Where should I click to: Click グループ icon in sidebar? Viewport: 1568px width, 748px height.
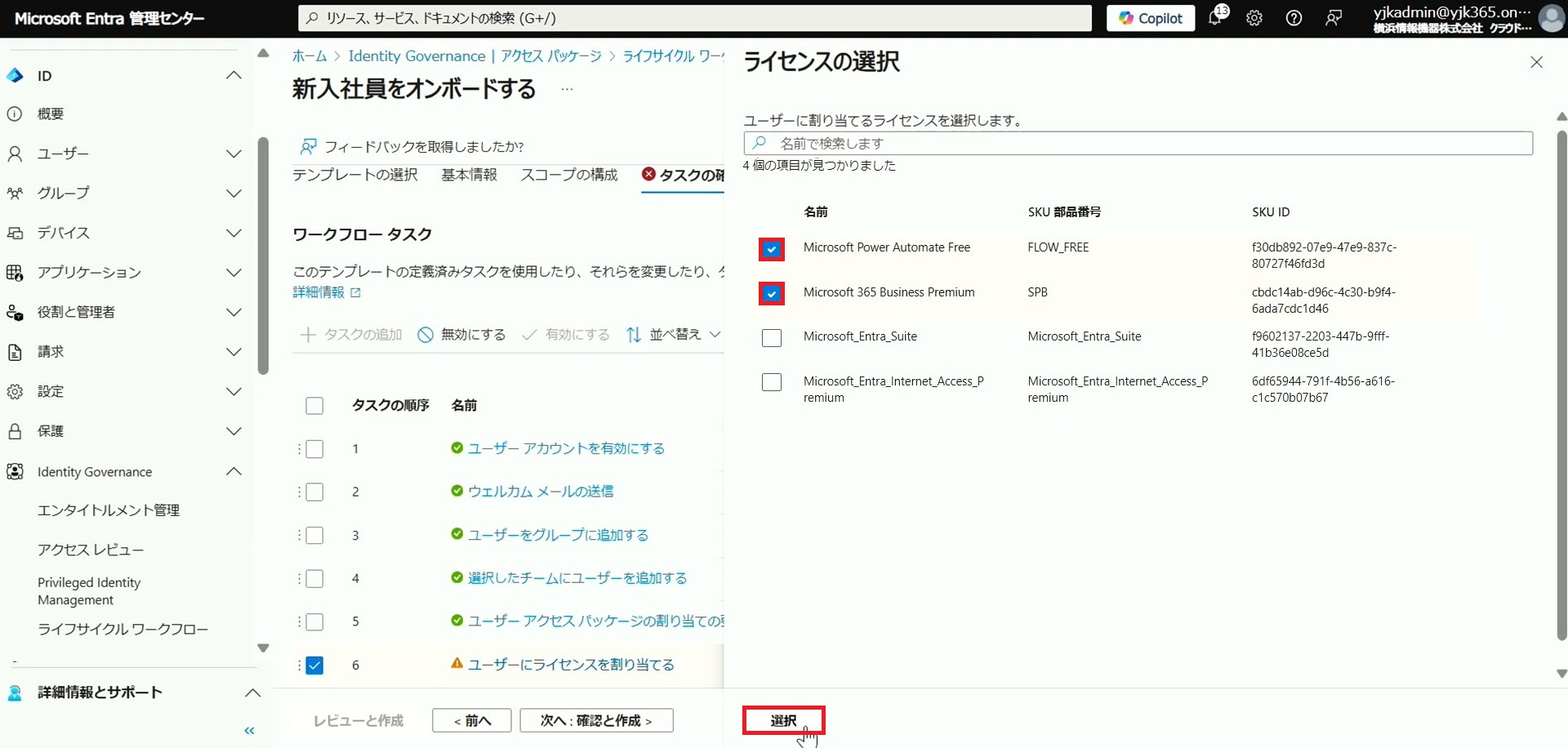tap(15, 194)
